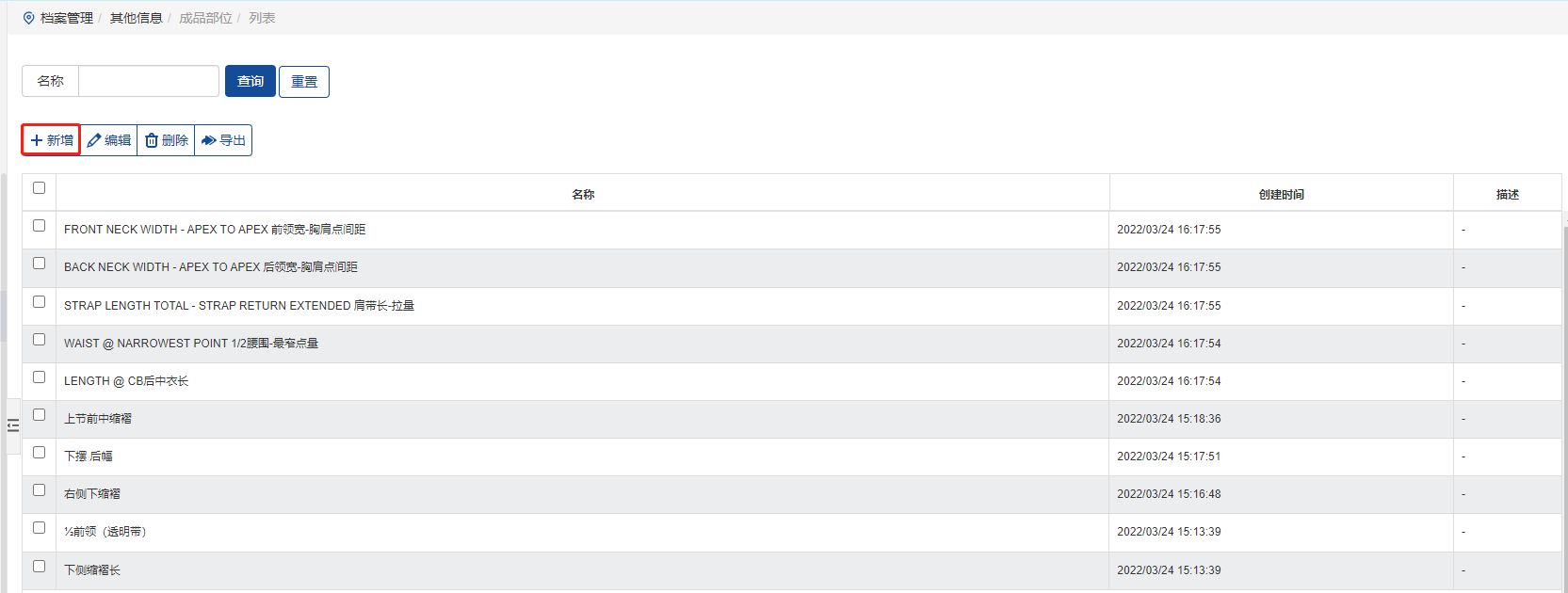
Task: Go to 其他信息 breadcrumb item
Action: click(136, 18)
